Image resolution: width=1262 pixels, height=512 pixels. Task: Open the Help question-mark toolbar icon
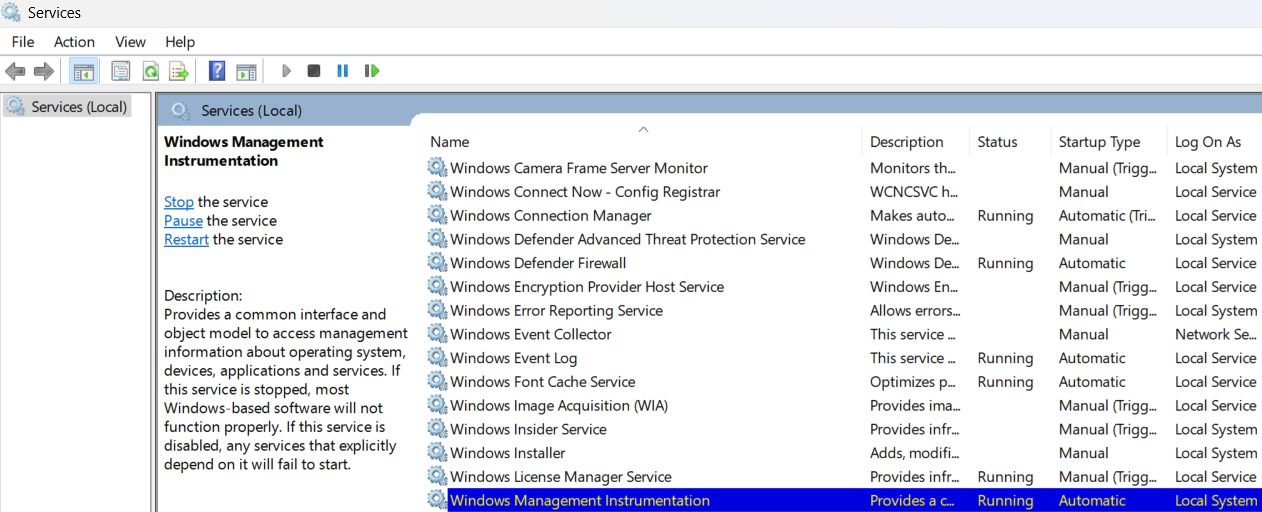[217, 71]
